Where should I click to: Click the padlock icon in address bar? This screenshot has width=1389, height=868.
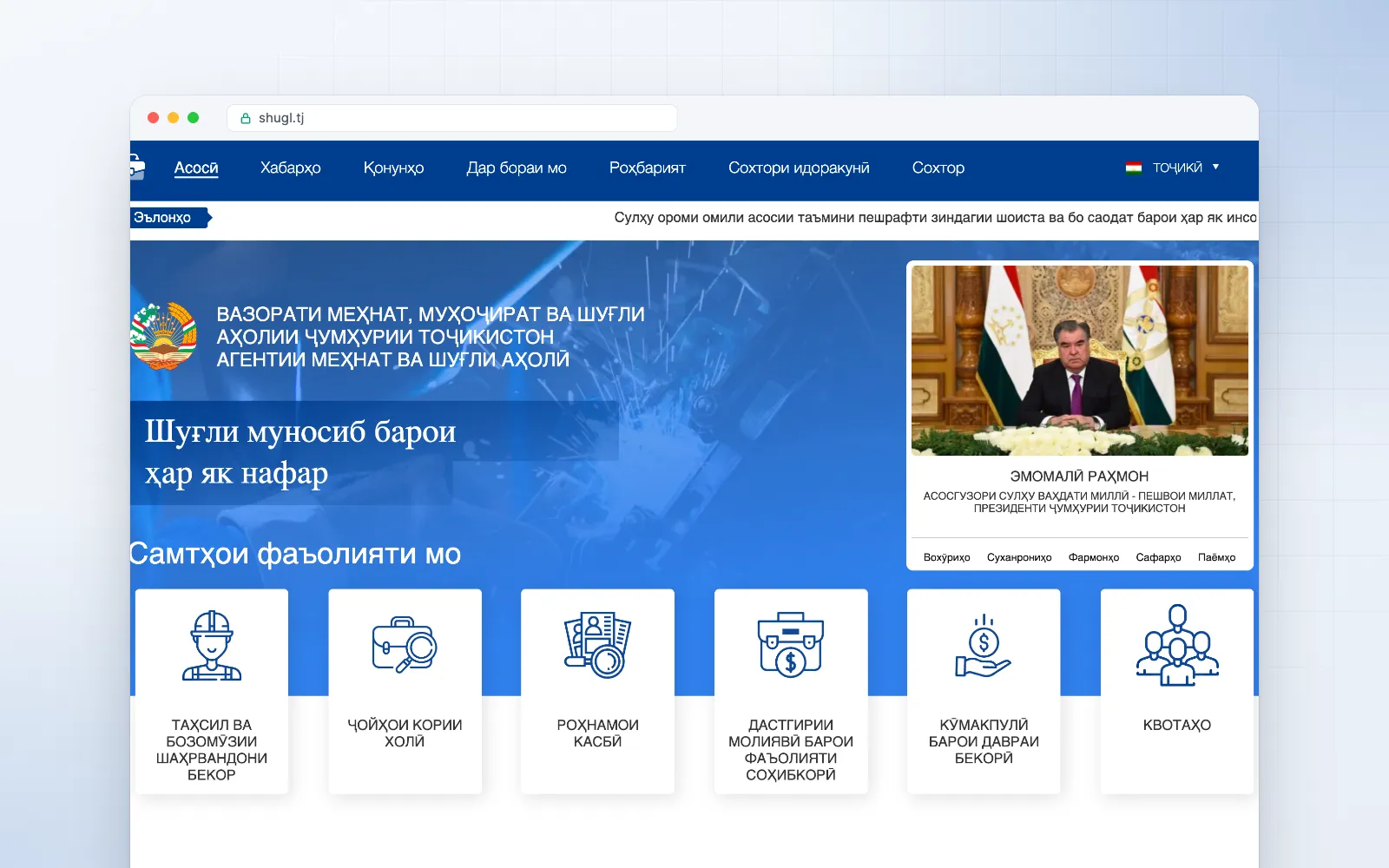(246, 118)
